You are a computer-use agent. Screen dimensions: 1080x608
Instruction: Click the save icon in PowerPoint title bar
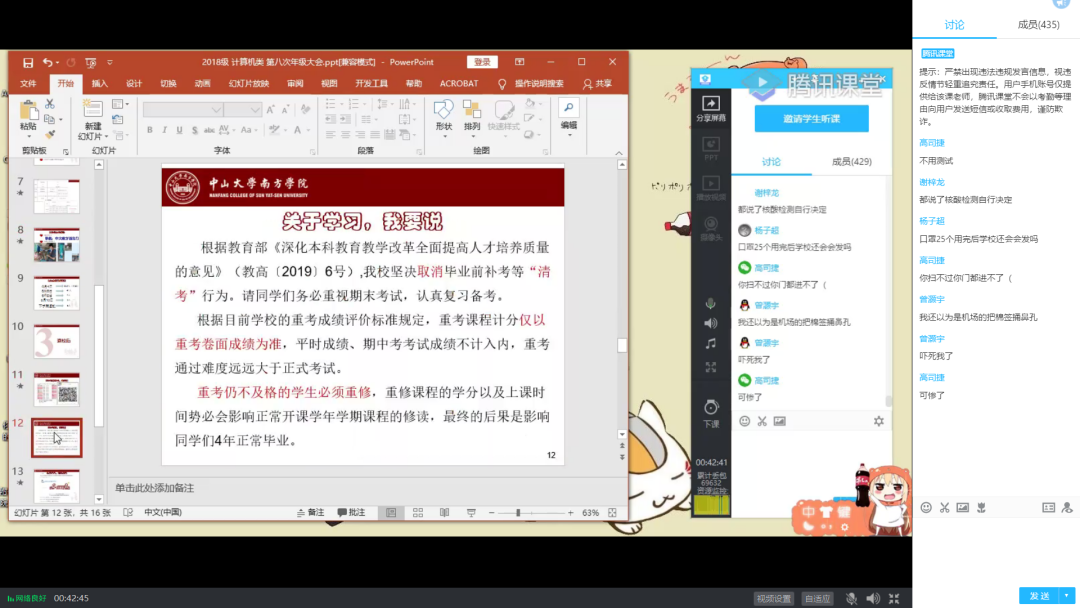click(28, 62)
